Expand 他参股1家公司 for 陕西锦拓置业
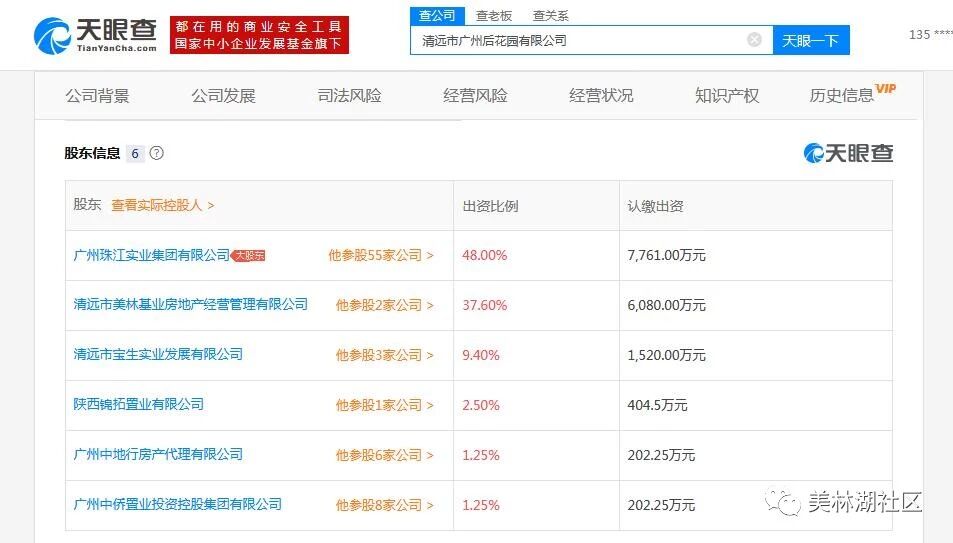 pos(385,405)
